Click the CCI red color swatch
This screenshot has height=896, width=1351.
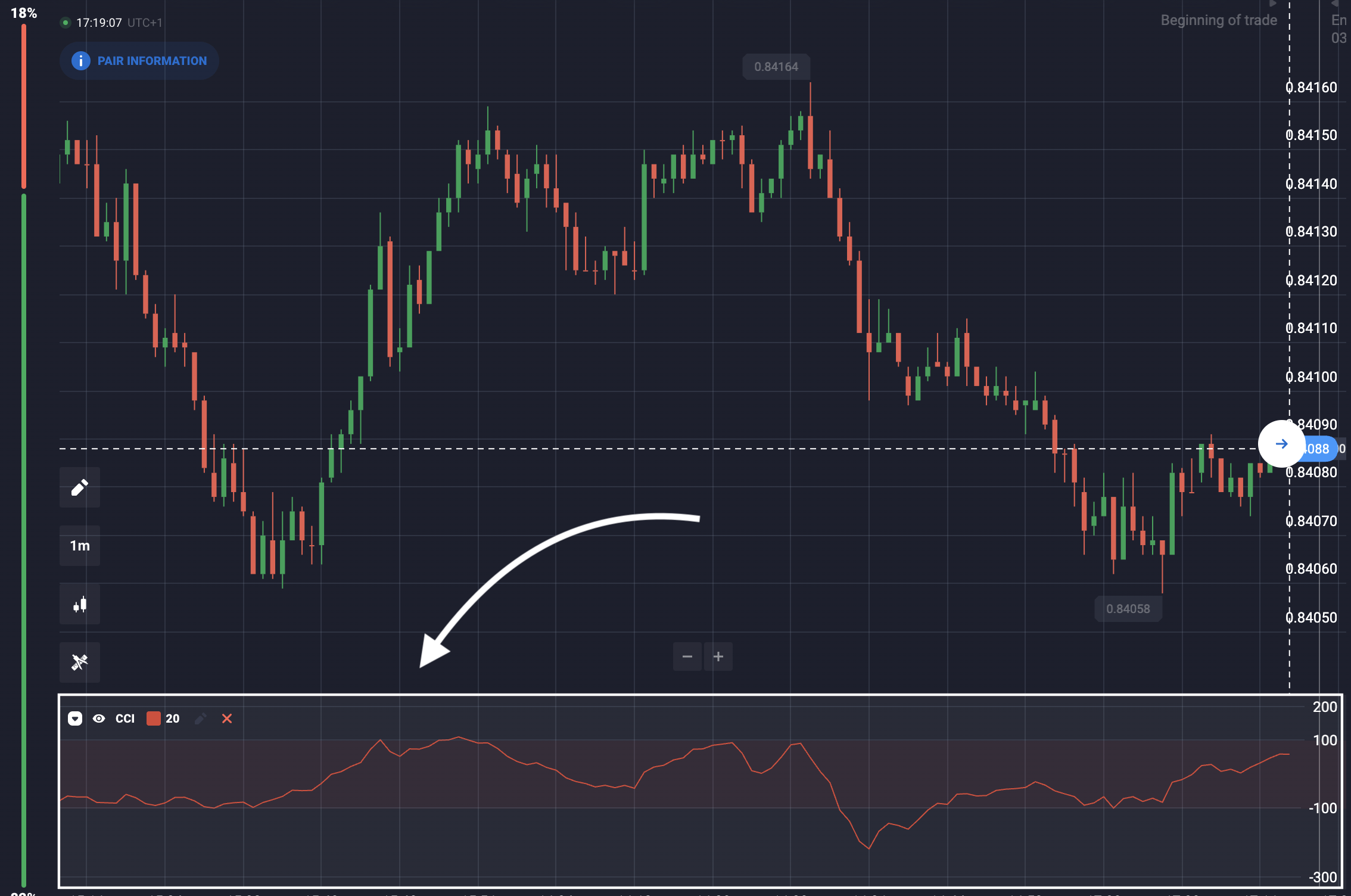[154, 718]
